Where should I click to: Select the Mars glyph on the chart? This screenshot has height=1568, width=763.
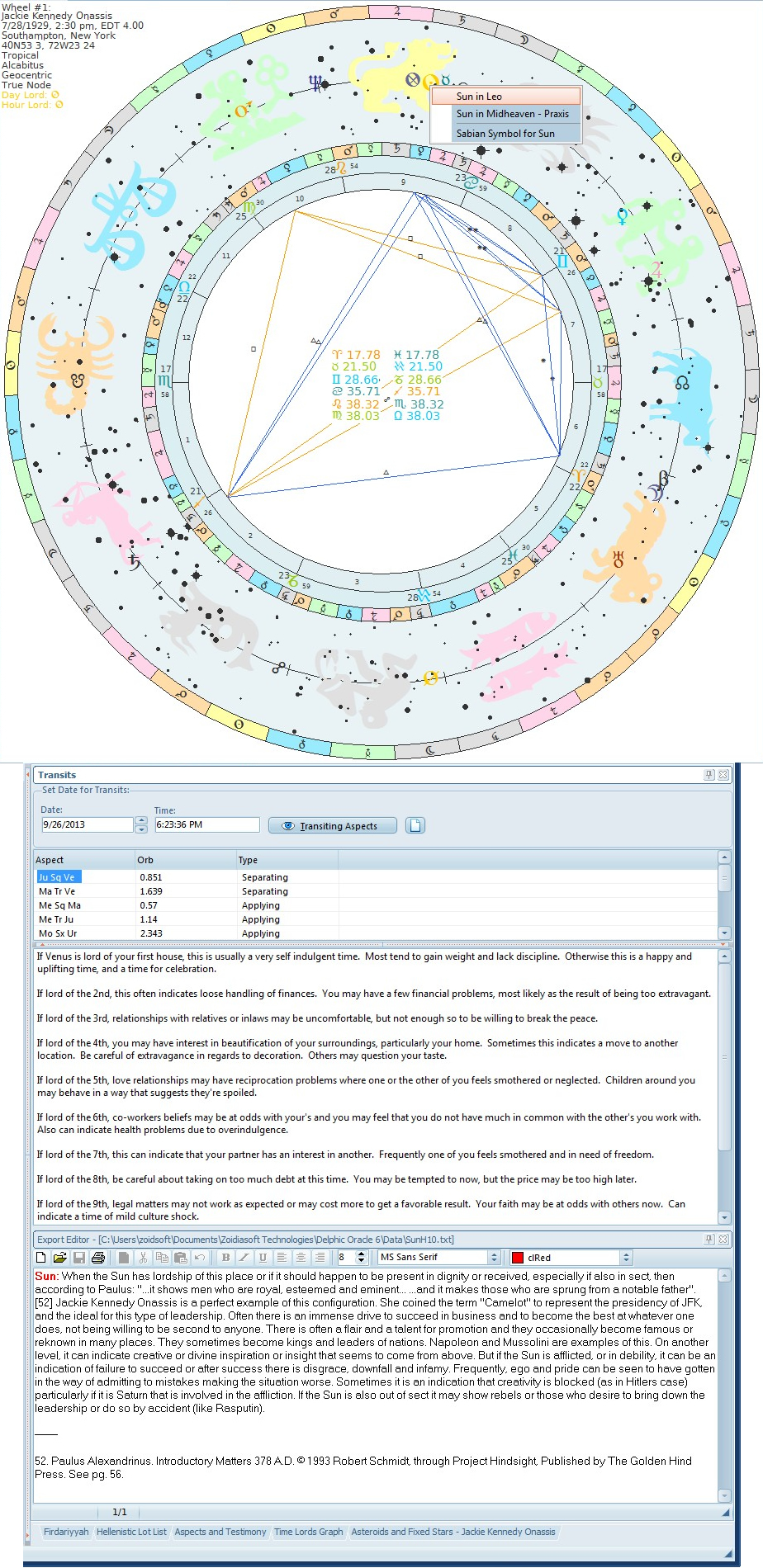(x=244, y=110)
